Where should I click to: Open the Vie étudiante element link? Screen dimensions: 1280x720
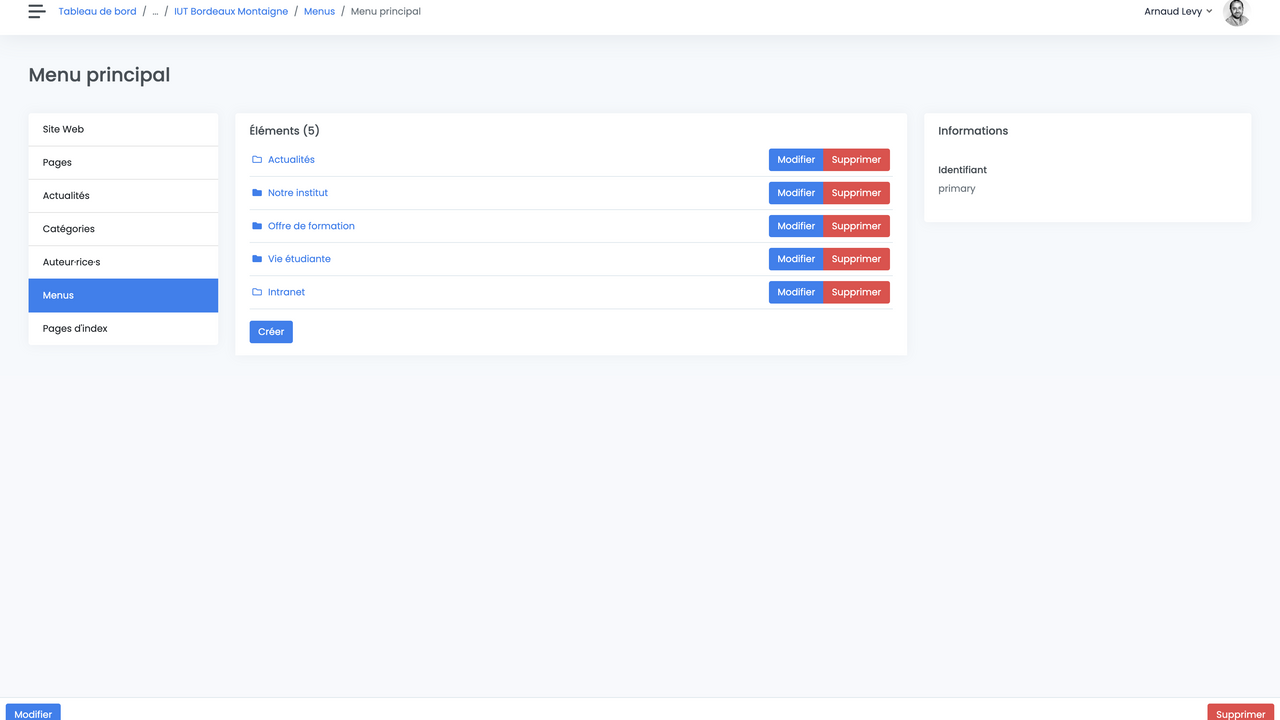(299, 259)
